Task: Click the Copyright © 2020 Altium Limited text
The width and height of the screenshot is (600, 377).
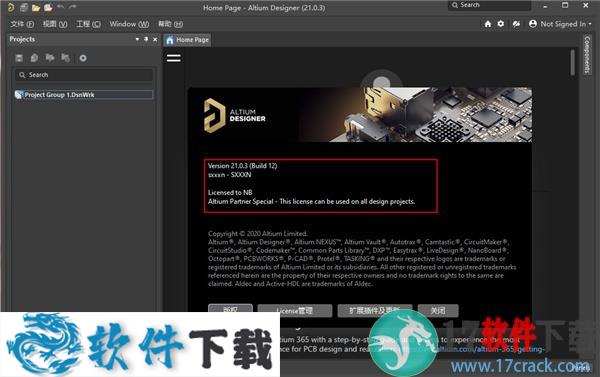Action: tap(258, 233)
